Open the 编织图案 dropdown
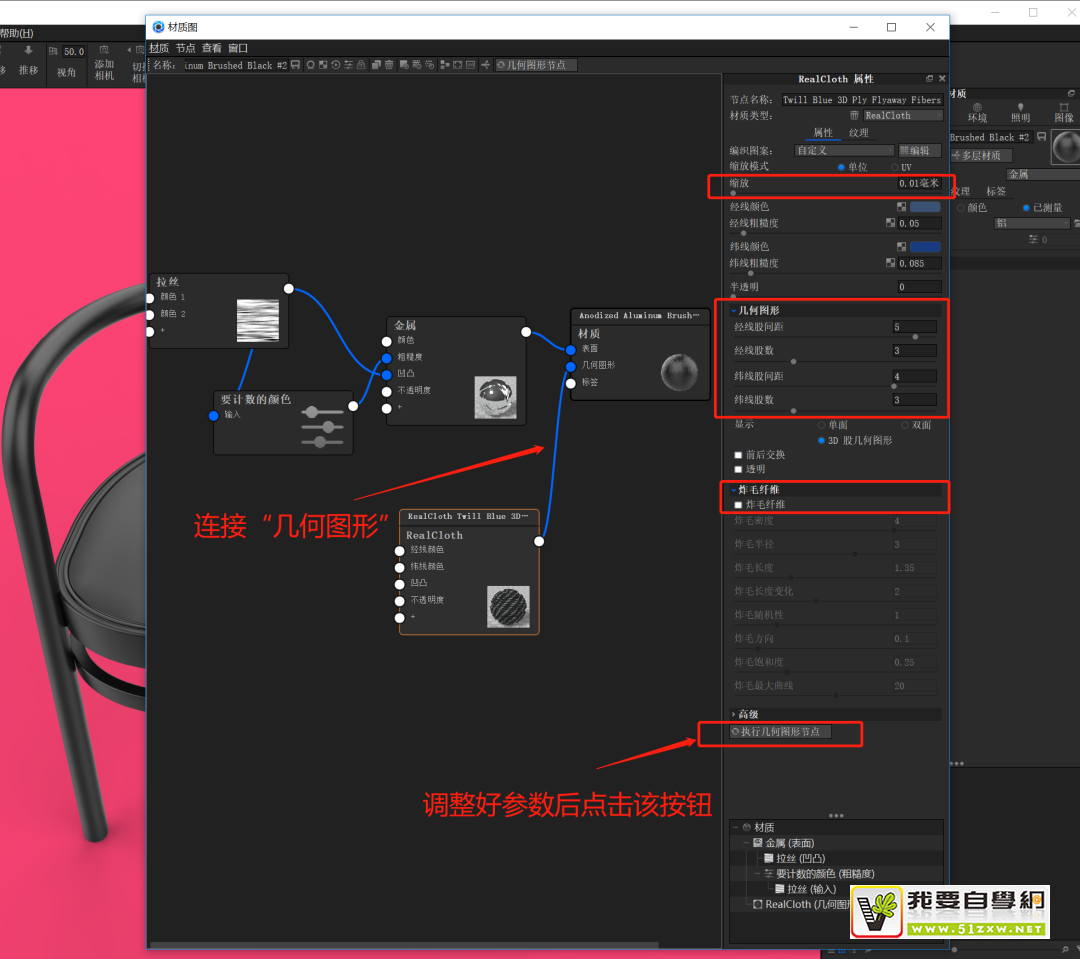This screenshot has width=1080, height=959. tap(844, 150)
